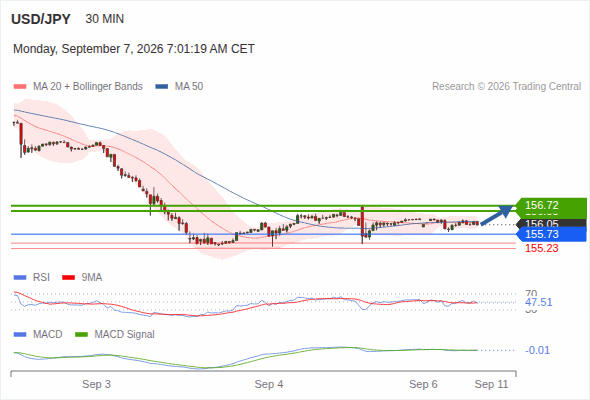Viewport: 590px width, 400px height.
Task: Click the MA 20 + Bollinger Bands legend swatch
Action: [x=20, y=87]
